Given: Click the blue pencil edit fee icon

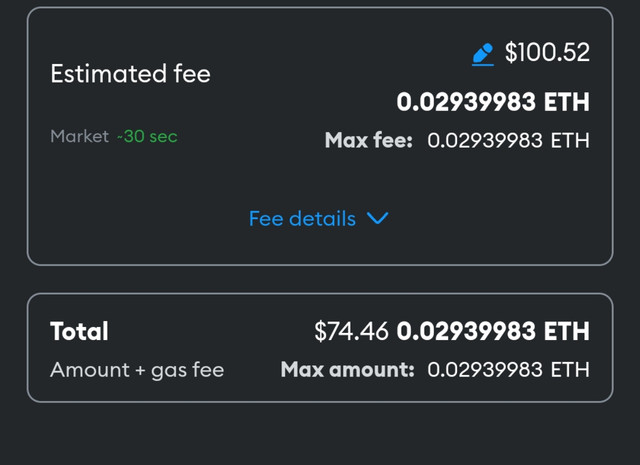Looking at the screenshot, I should pyautogui.click(x=482, y=54).
